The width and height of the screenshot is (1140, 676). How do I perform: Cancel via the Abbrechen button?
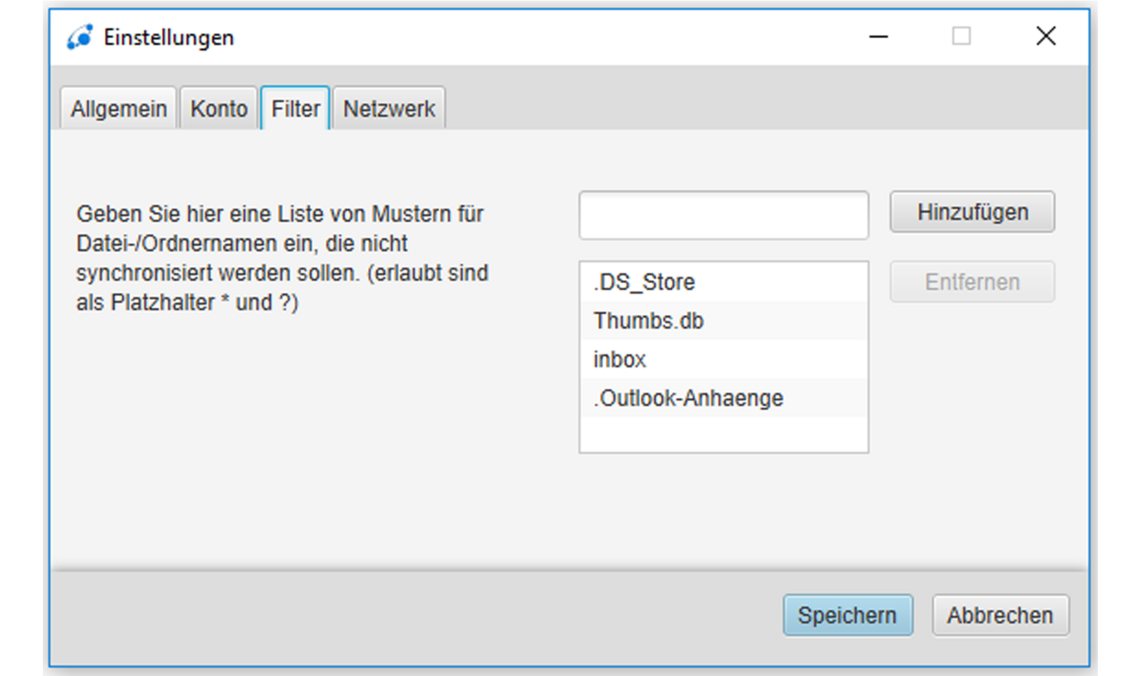[1000, 615]
